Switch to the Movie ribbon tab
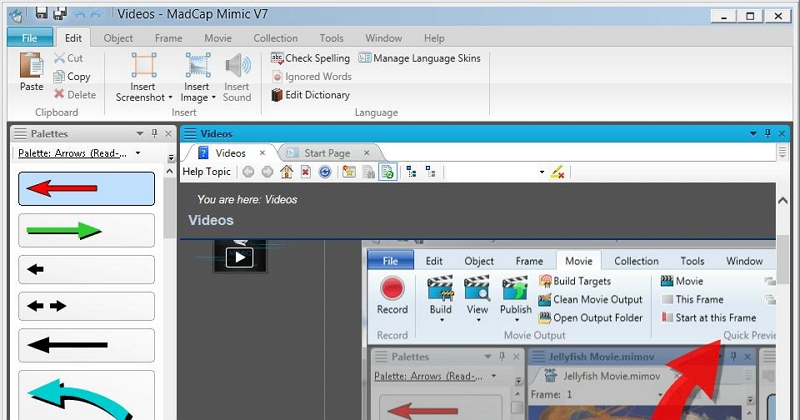Viewport: 800px width, 420px height. (218, 38)
